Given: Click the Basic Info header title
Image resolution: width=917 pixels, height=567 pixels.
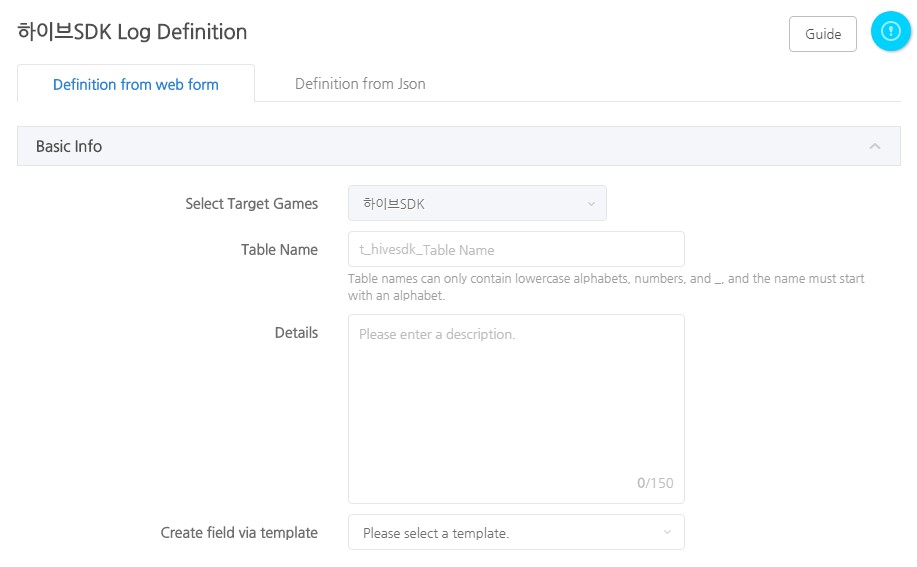Looking at the screenshot, I should [x=69, y=146].
